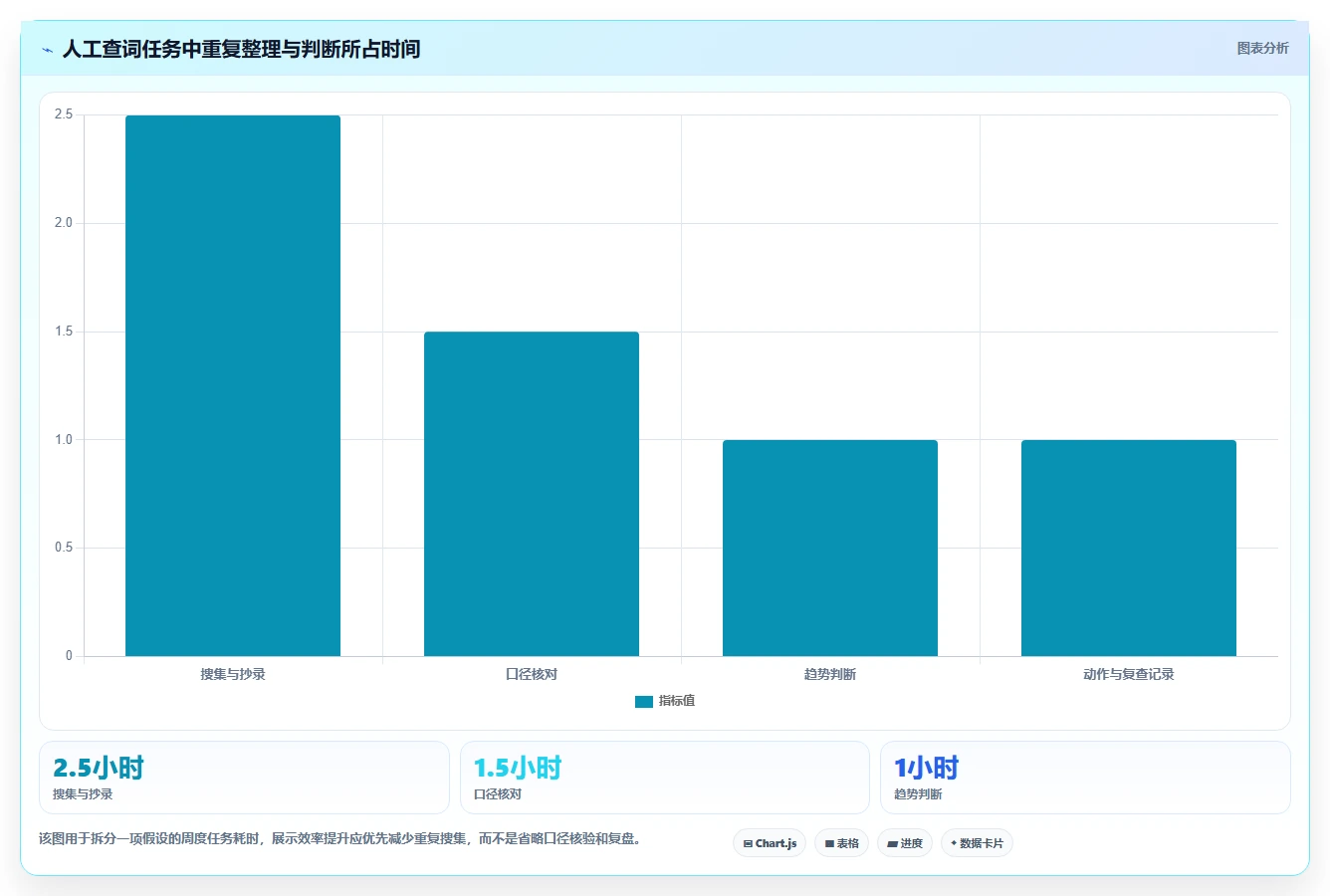Screen dimensions: 1330x896
Task: Click the 搜集与抄录 x-axis label
Action: point(233,674)
